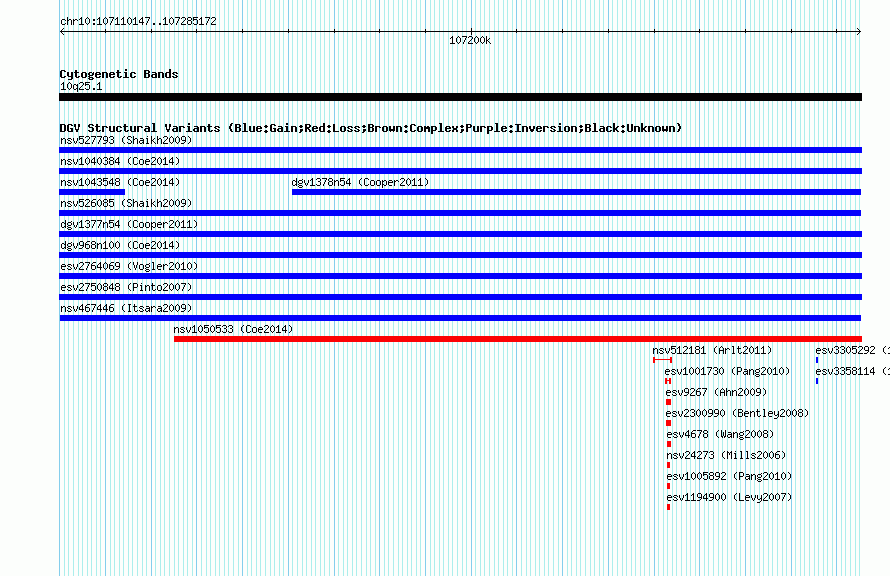Viewport: 890px width, 576px height.
Task: Click the esv2300990 (Bentley2008) label
Action: pyautogui.click(x=737, y=413)
